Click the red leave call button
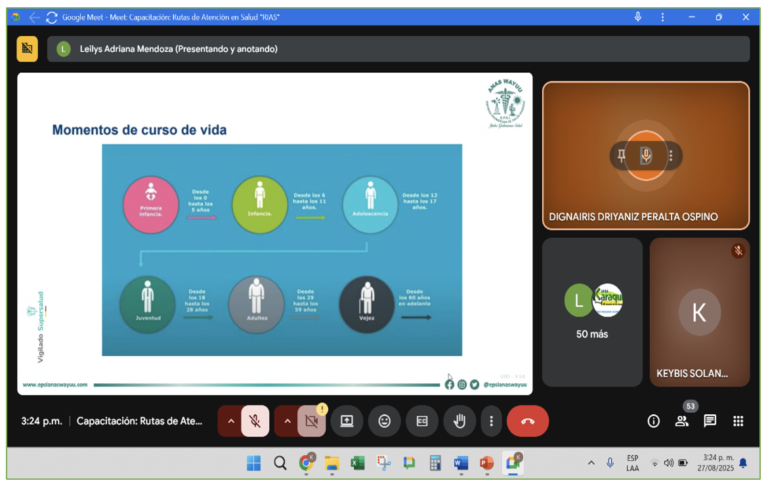768x487 pixels. click(x=528, y=421)
